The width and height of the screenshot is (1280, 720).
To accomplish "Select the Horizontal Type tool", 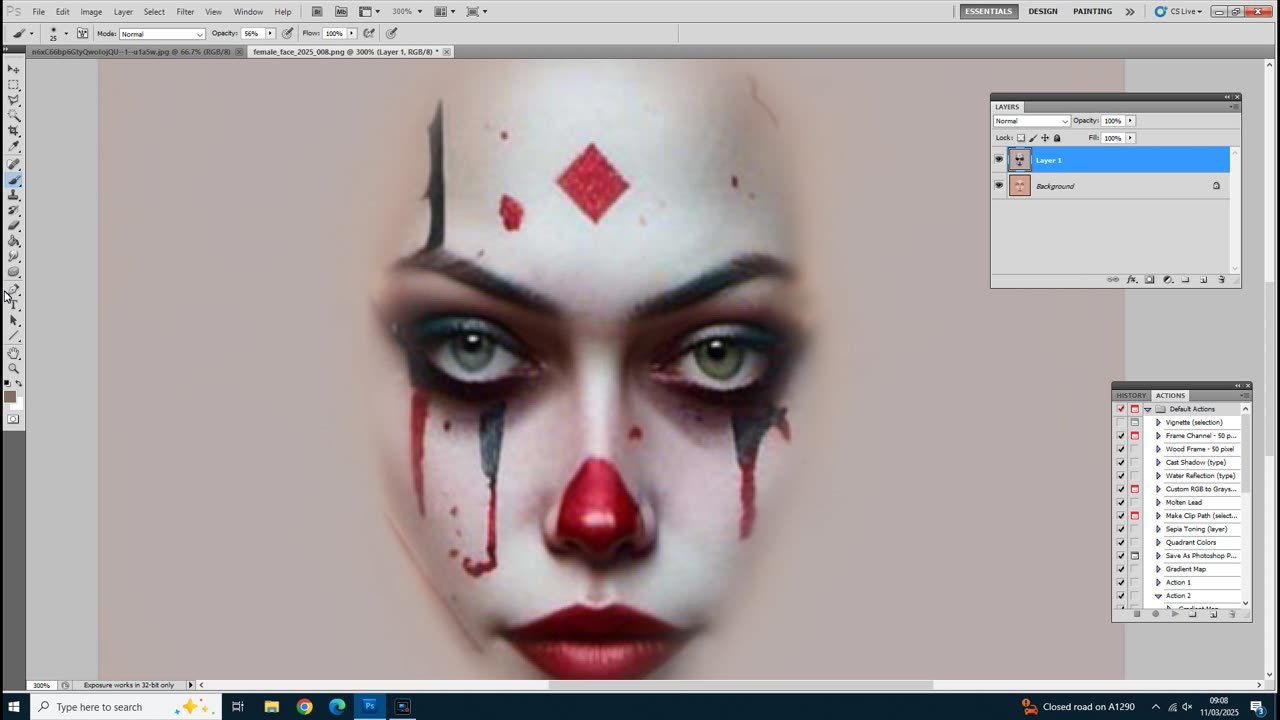I will tap(14, 304).
